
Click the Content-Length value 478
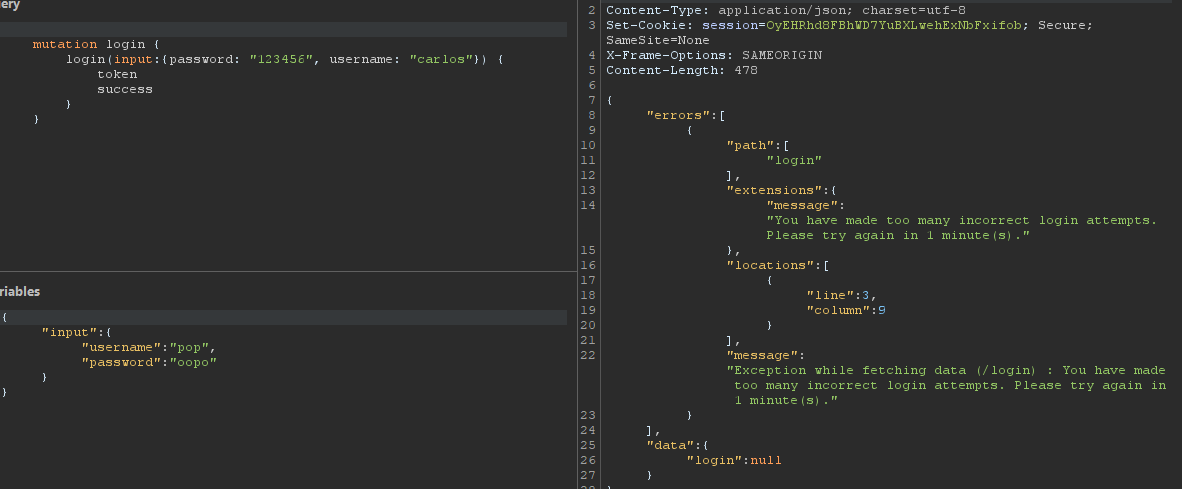(745, 70)
